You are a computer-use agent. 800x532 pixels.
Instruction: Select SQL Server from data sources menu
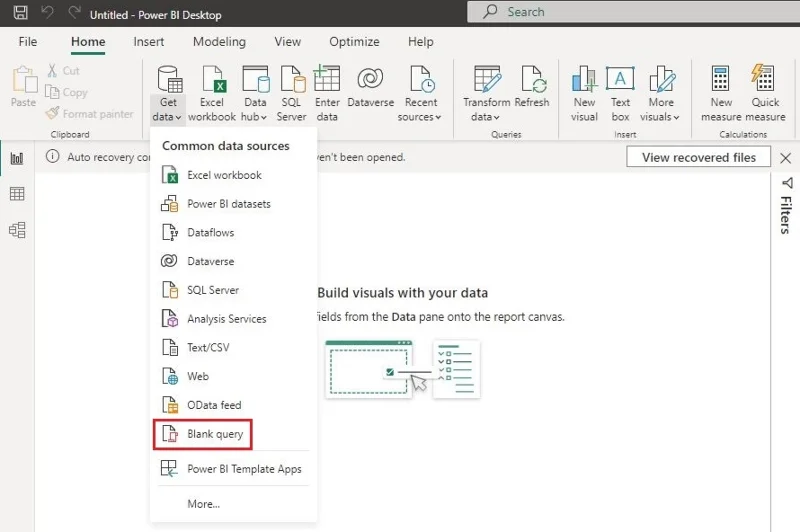click(x=234, y=290)
